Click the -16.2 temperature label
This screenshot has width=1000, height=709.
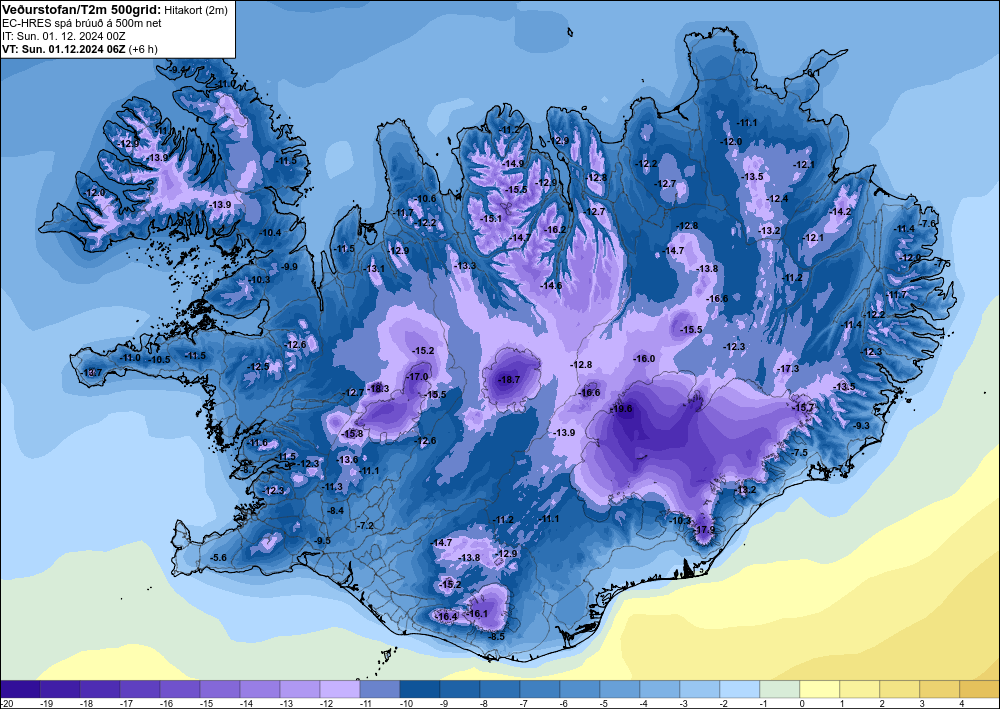555,230
